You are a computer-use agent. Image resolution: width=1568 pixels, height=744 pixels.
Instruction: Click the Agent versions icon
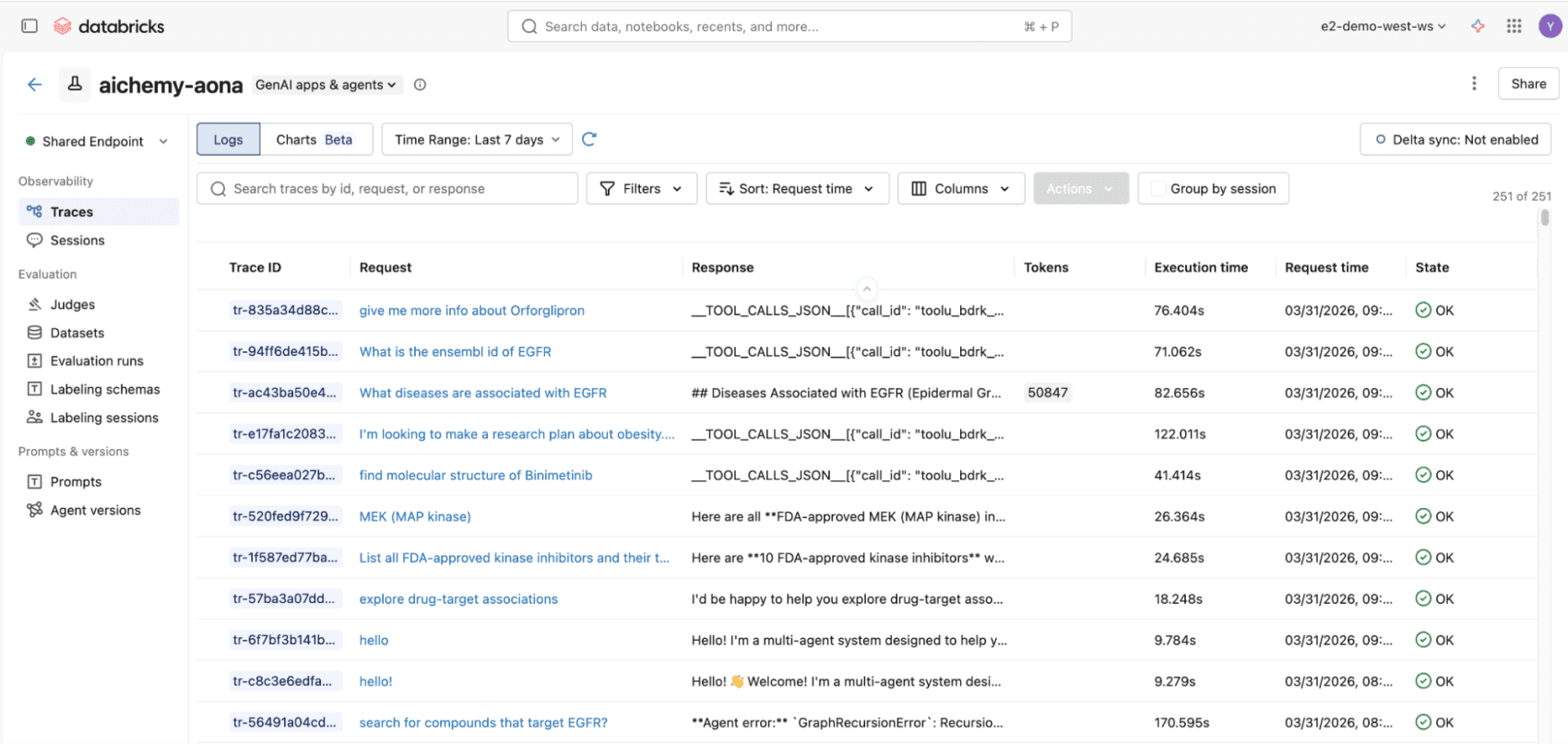[35, 510]
